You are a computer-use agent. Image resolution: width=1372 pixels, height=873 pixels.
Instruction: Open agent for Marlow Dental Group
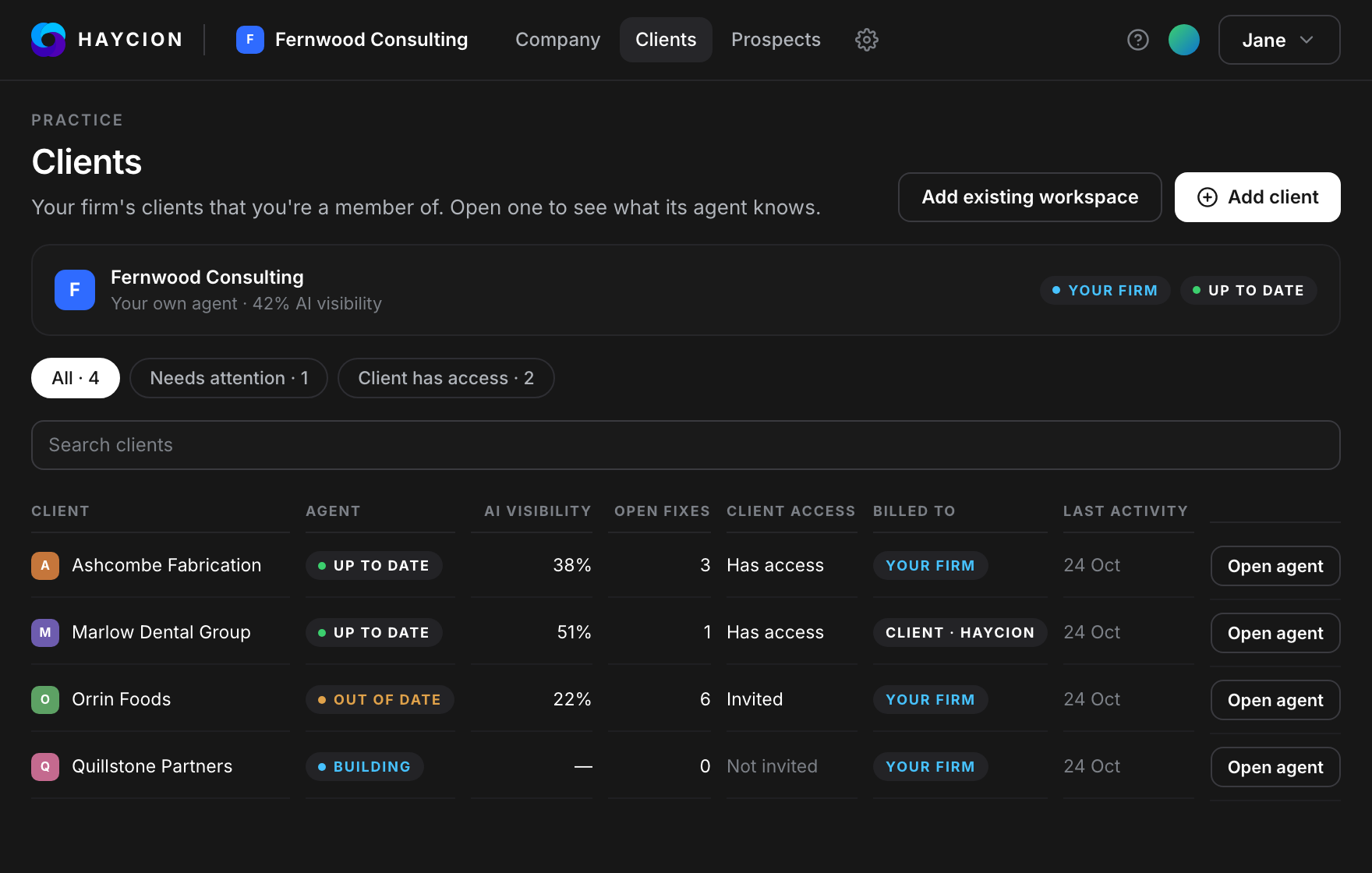click(x=1275, y=633)
